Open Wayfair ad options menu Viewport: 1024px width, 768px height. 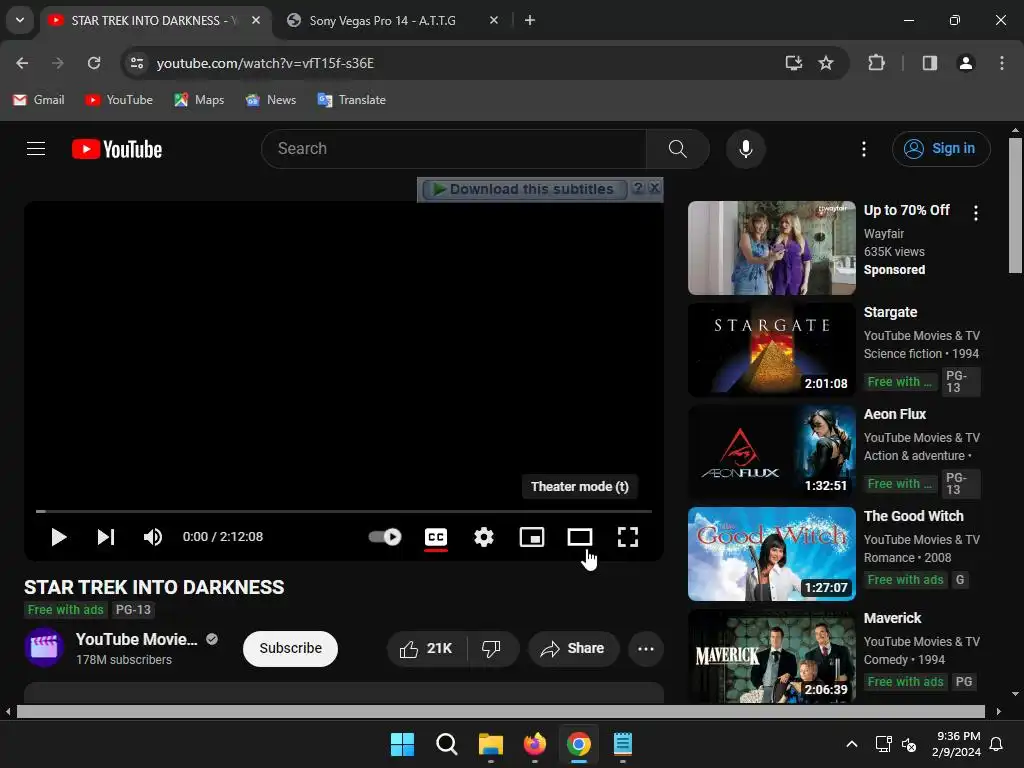coord(976,213)
